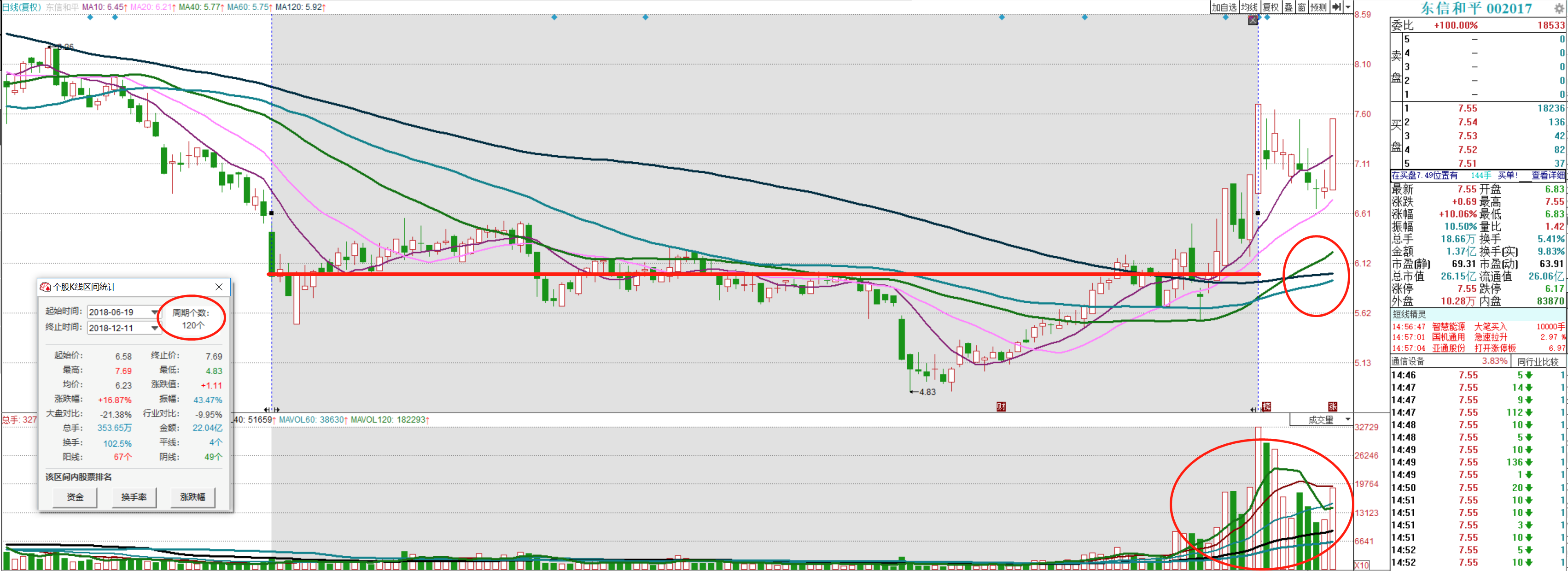Click the MA20: 6.21 indicator label
The image size is (1568, 571).
pos(153,7)
